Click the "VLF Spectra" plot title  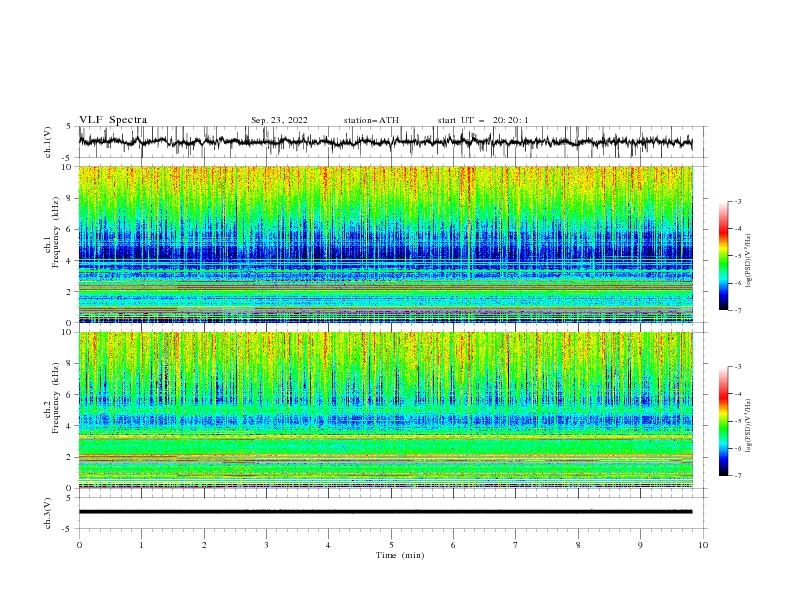[113, 120]
